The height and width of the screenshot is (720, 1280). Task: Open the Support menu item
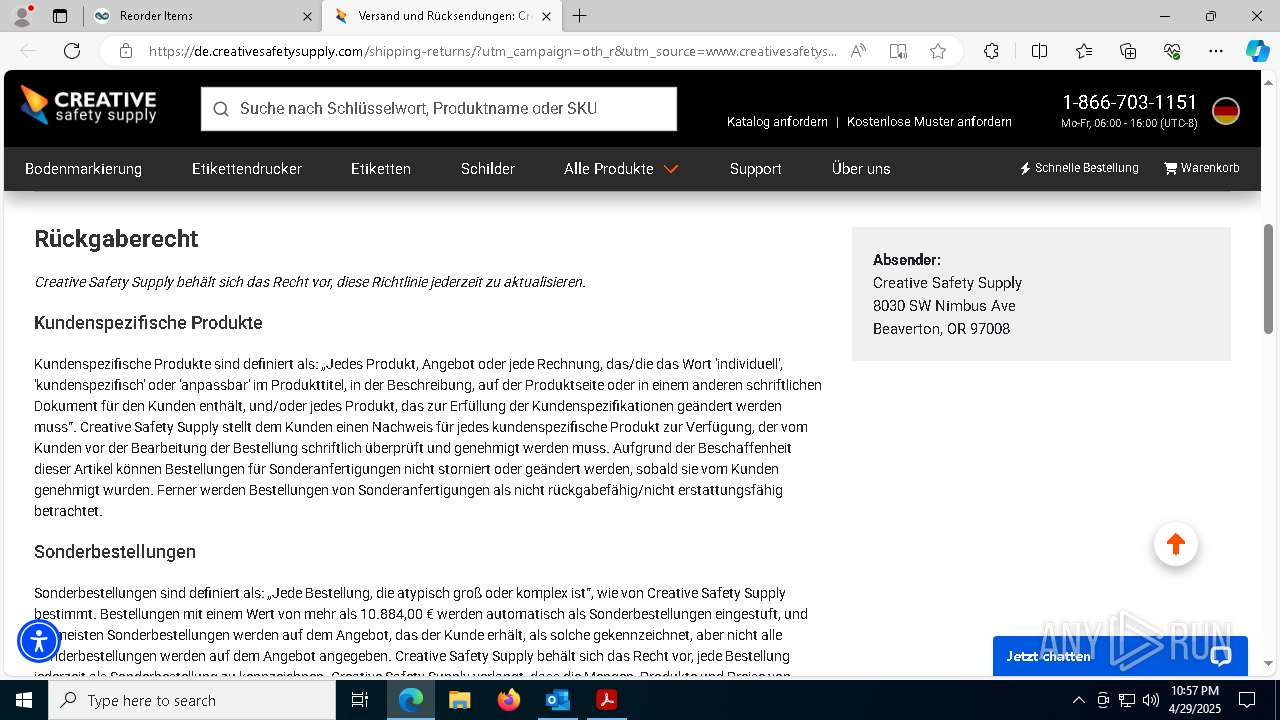(755, 169)
